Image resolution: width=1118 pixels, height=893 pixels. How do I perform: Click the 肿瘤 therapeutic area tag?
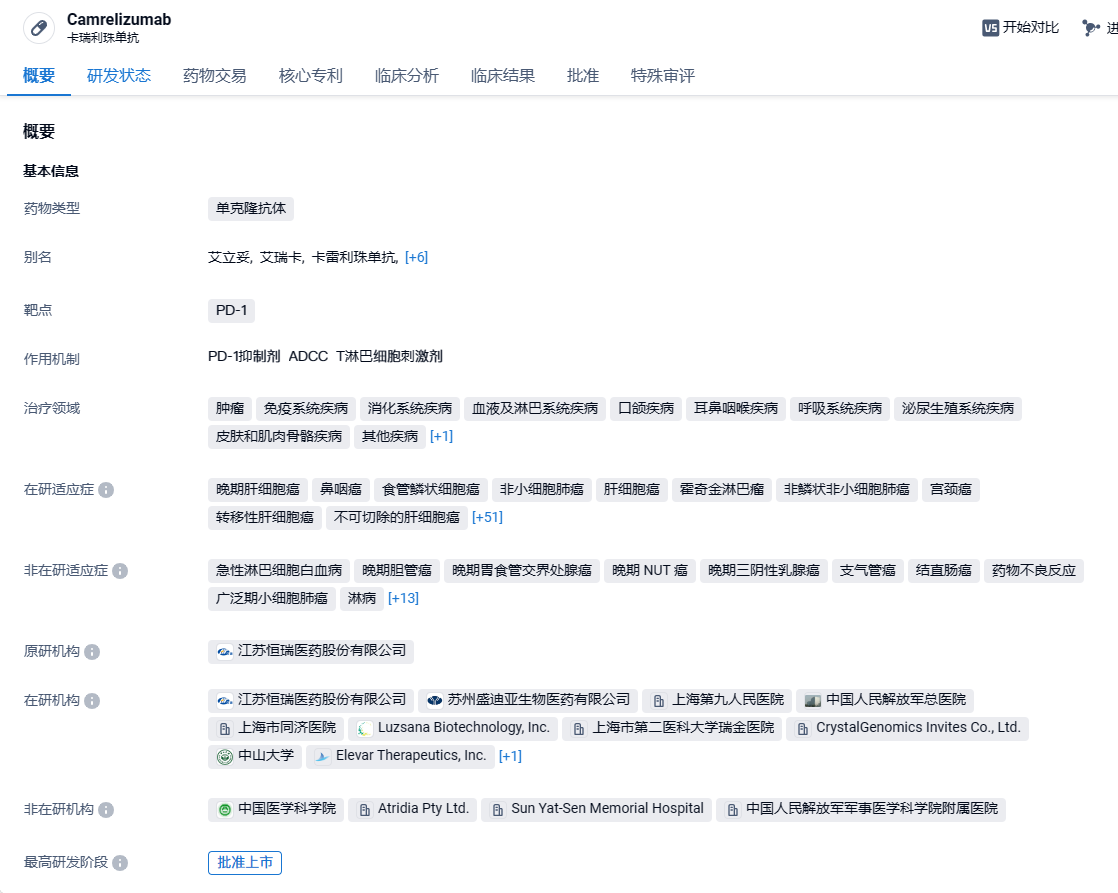click(230, 409)
